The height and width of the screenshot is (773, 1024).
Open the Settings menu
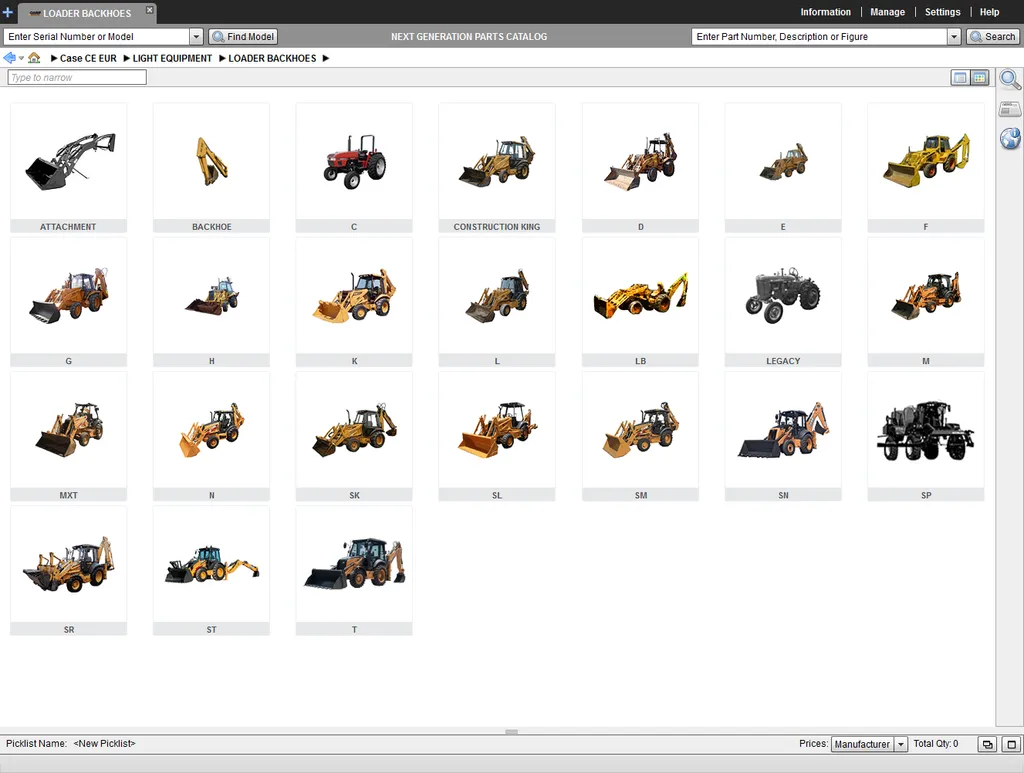pos(942,12)
